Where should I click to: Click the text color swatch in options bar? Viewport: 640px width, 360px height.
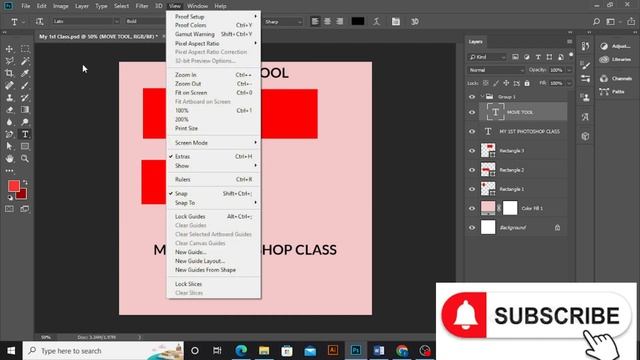[358, 21]
